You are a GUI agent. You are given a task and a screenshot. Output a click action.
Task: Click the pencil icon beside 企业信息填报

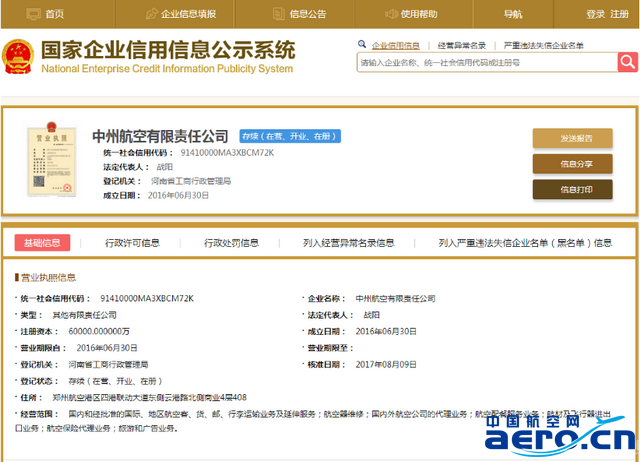151,14
